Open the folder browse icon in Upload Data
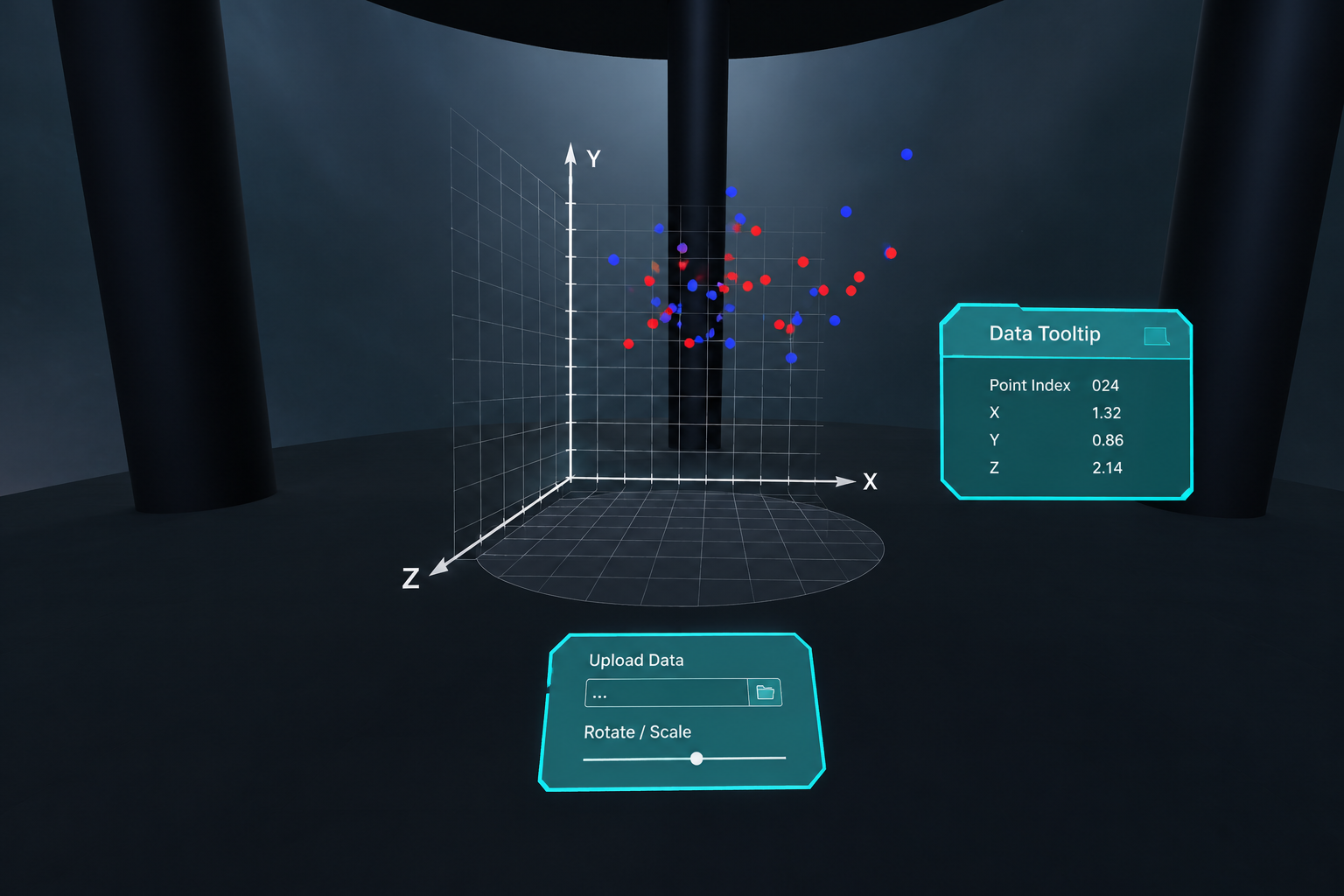The image size is (1344, 896). coord(766,692)
